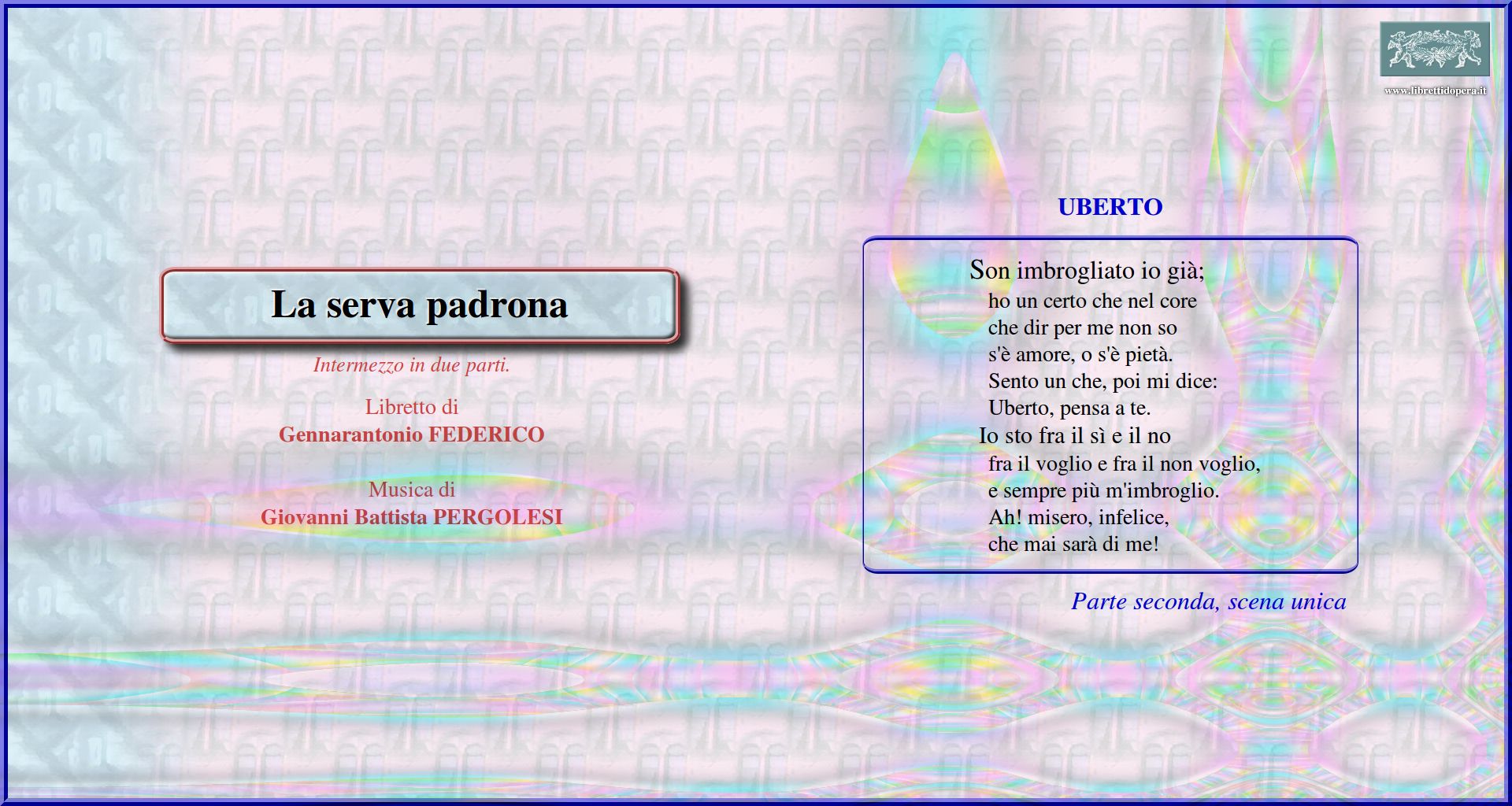Click the librettidopera cherub logo image

click(x=1434, y=49)
